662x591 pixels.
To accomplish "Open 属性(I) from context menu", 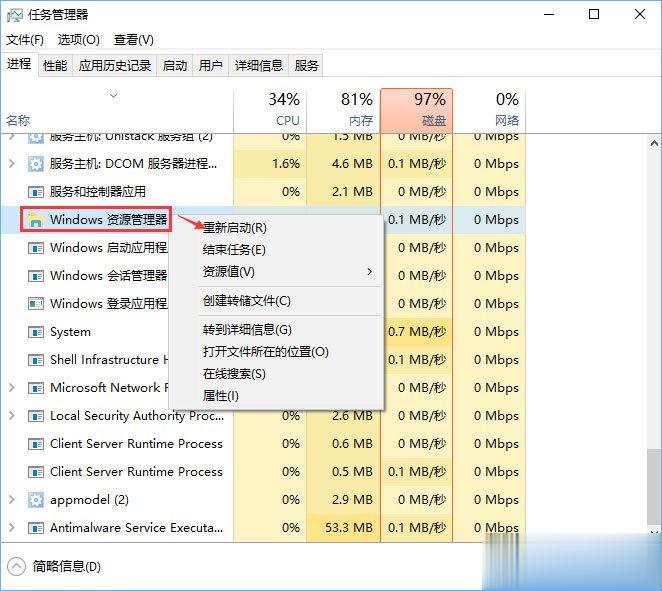I will 220,396.
